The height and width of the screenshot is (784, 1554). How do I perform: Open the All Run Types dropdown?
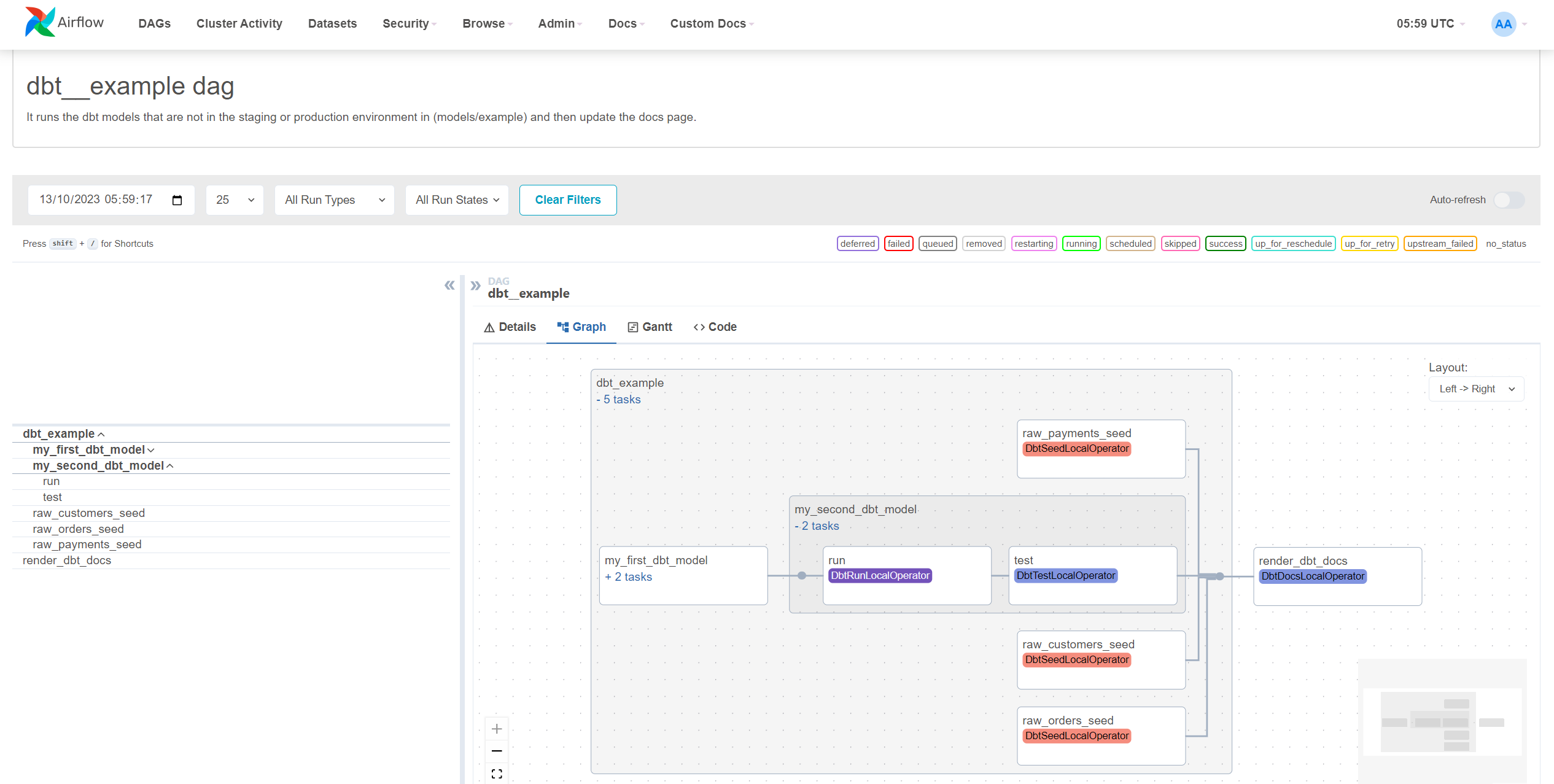tap(335, 200)
